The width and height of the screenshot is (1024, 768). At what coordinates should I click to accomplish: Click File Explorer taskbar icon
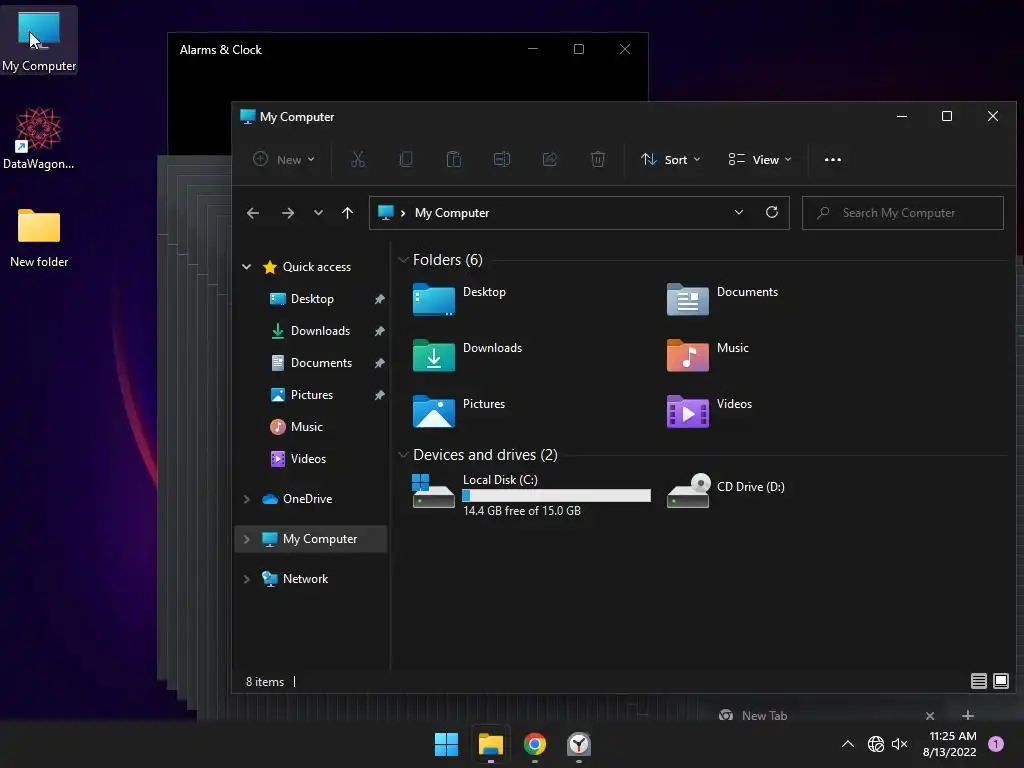(490, 744)
